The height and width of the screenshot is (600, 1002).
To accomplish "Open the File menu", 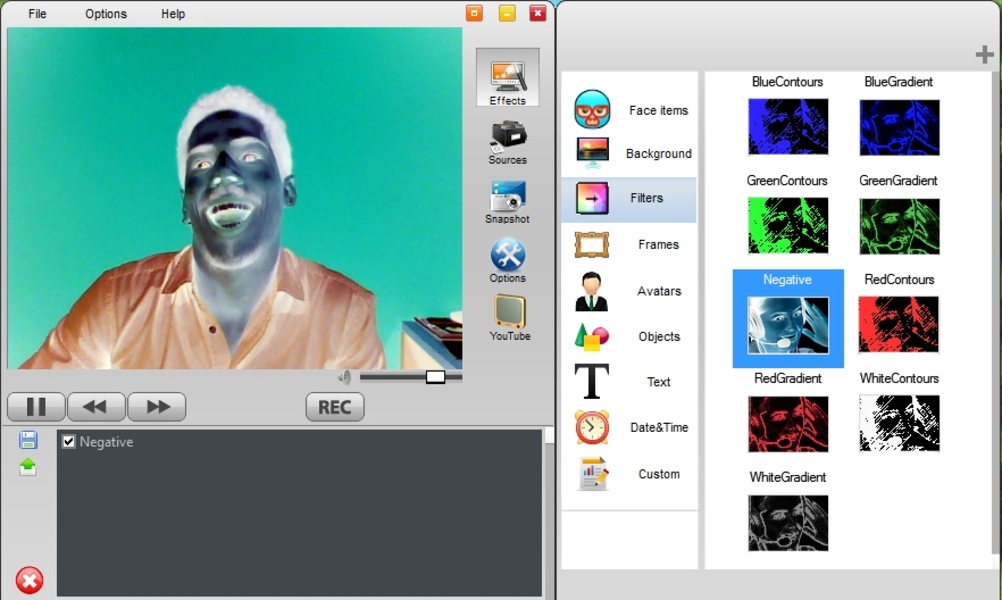I will (37, 14).
